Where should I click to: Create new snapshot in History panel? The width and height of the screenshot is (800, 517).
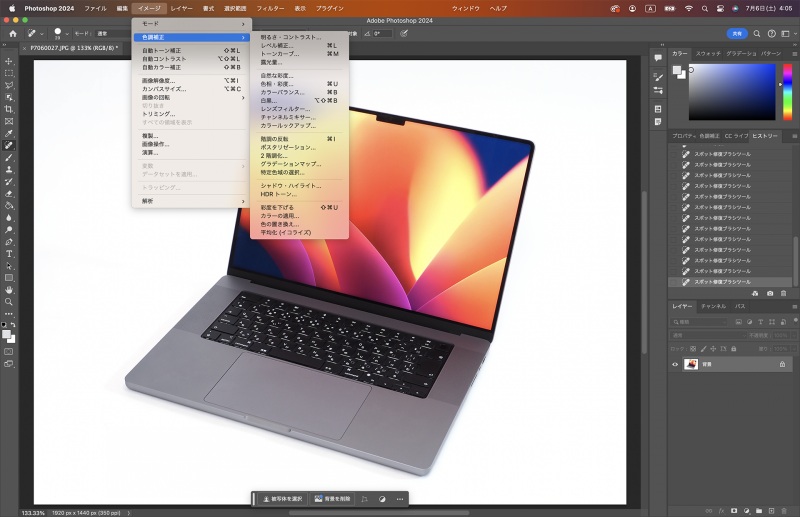tap(770, 293)
